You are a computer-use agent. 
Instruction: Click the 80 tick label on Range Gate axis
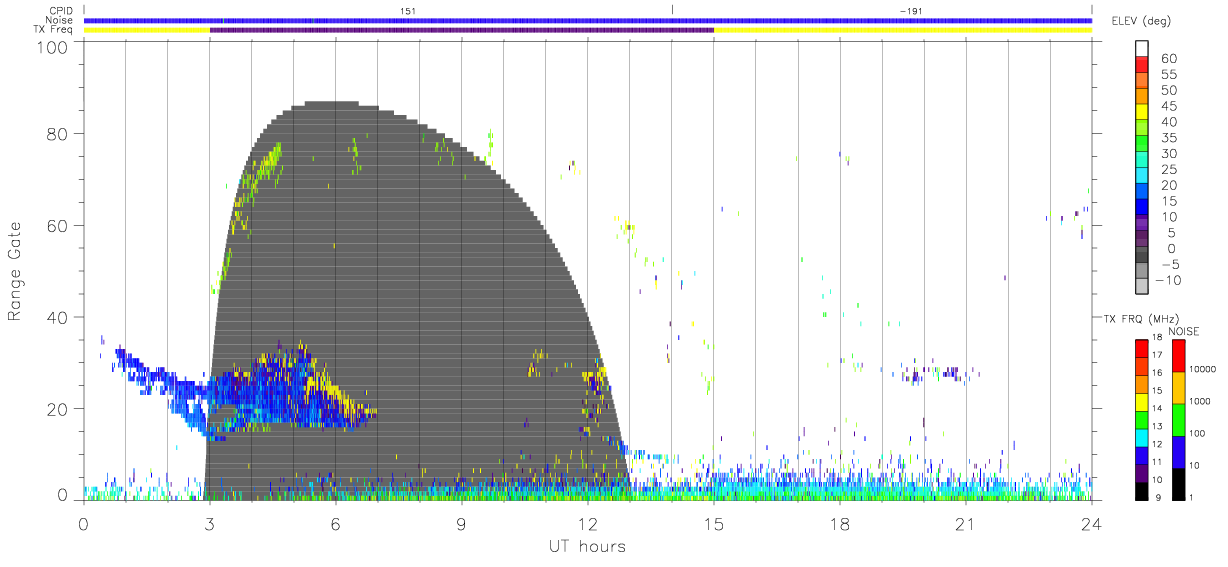pyautogui.click(x=58, y=134)
